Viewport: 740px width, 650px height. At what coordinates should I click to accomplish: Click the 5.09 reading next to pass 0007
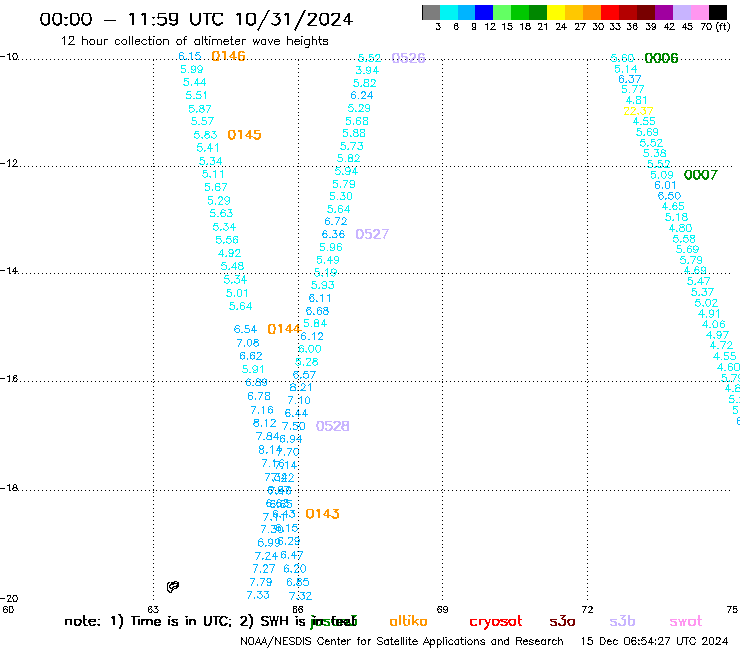(x=662, y=175)
